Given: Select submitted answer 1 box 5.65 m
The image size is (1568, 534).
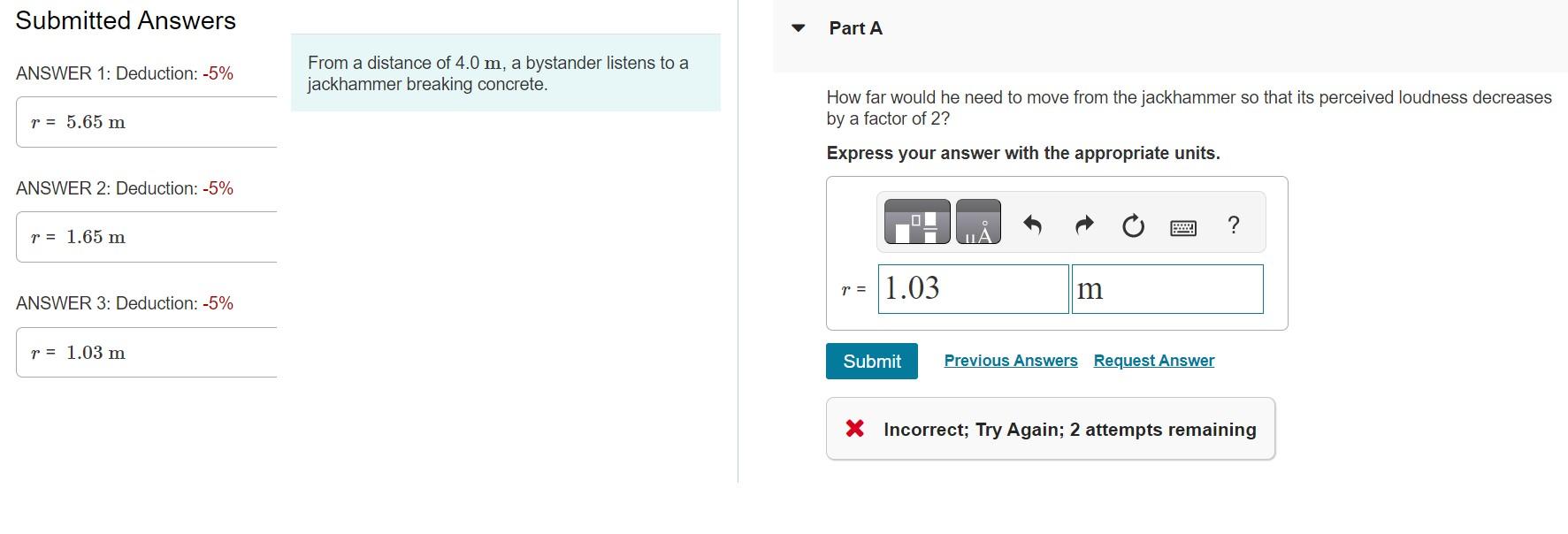Looking at the screenshot, I should (x=147, y=122).
